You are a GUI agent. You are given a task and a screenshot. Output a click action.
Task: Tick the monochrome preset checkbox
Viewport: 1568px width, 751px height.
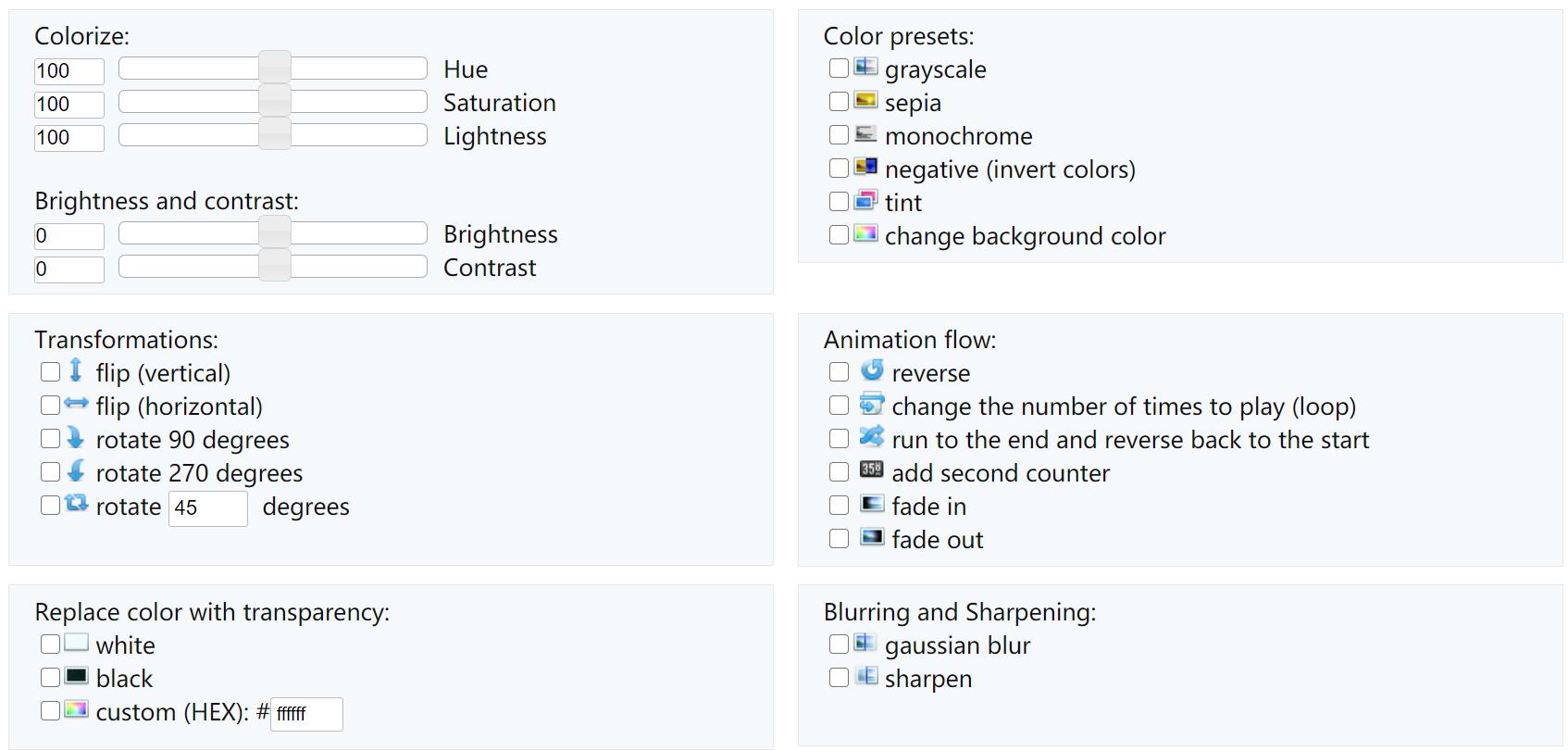[x=839, y=135]
